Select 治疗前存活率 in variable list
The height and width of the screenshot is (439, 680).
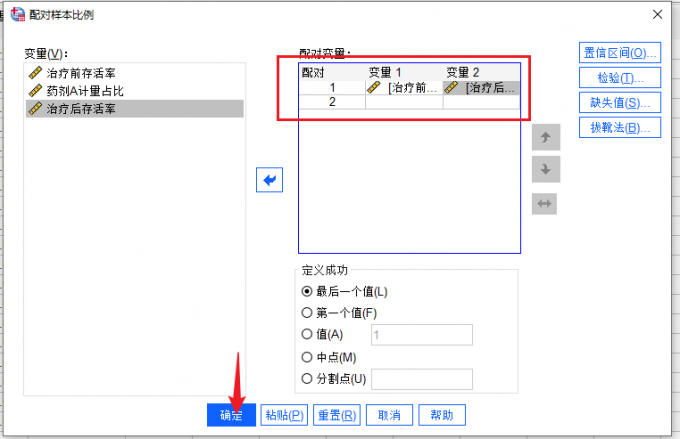(134, 73)
